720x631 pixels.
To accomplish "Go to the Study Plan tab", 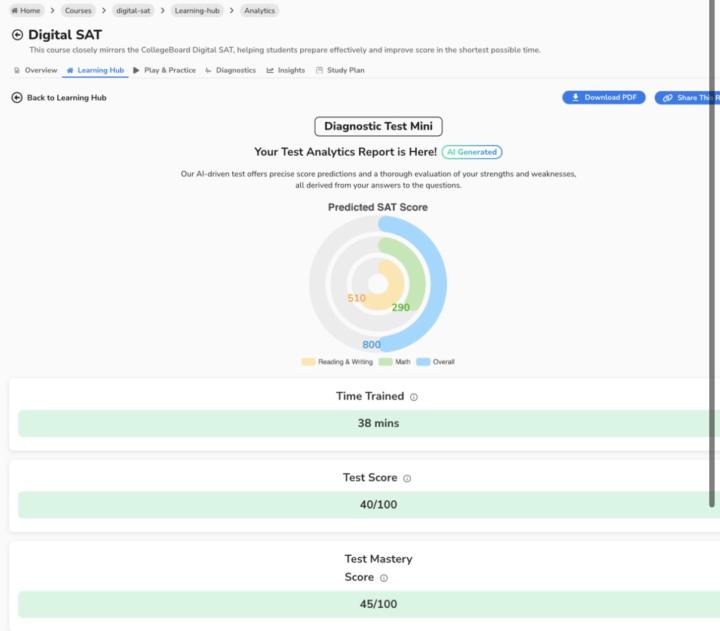I will [340, 70].
